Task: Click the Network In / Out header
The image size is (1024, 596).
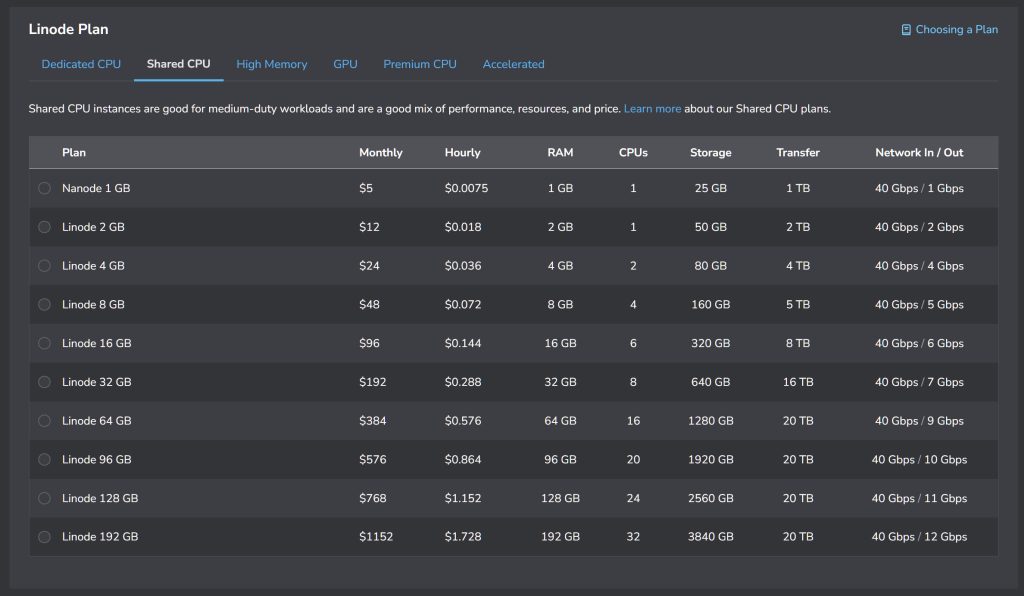Action: (919, 152)
